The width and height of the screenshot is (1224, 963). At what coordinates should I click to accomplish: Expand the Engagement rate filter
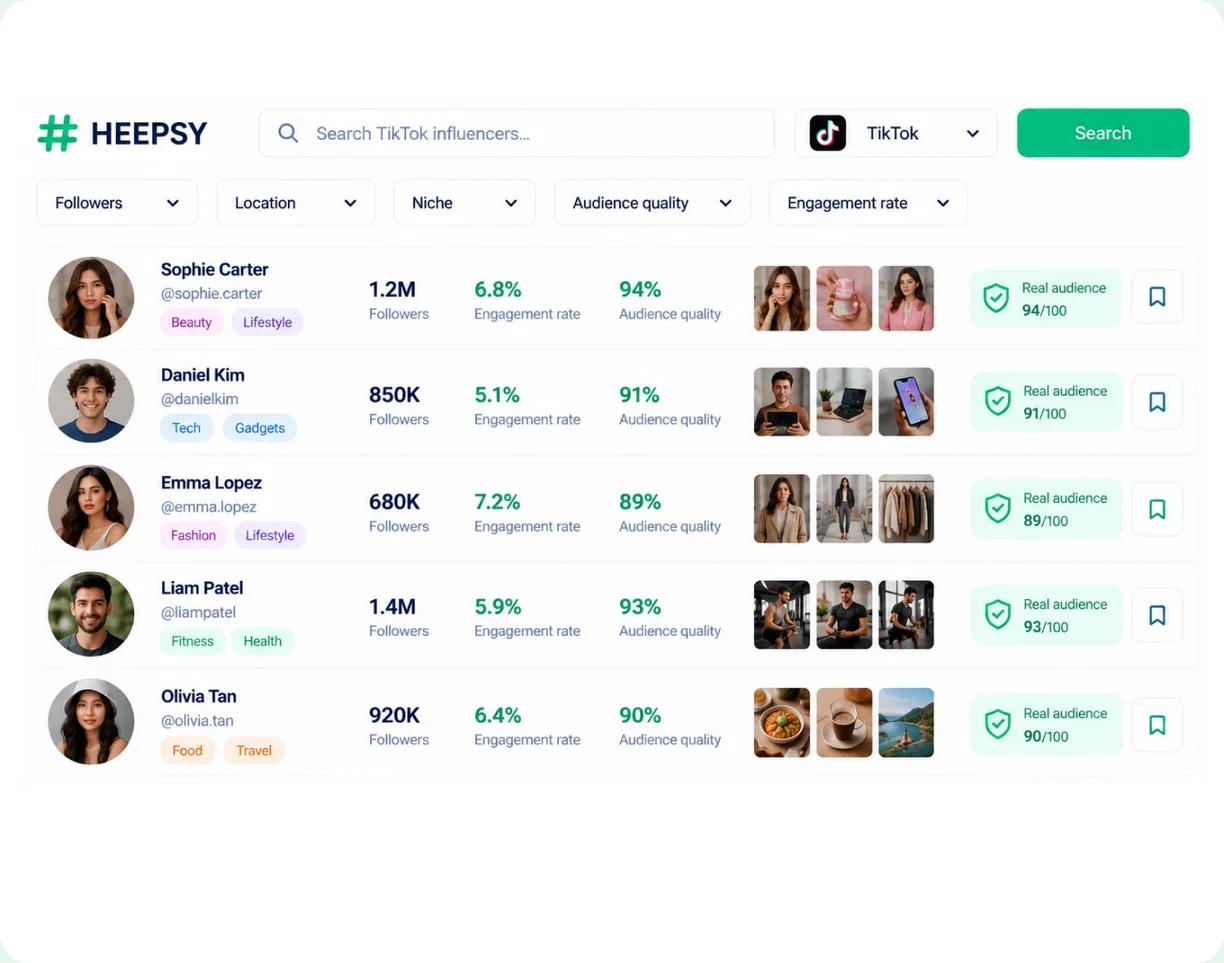[x=868, y=203]
